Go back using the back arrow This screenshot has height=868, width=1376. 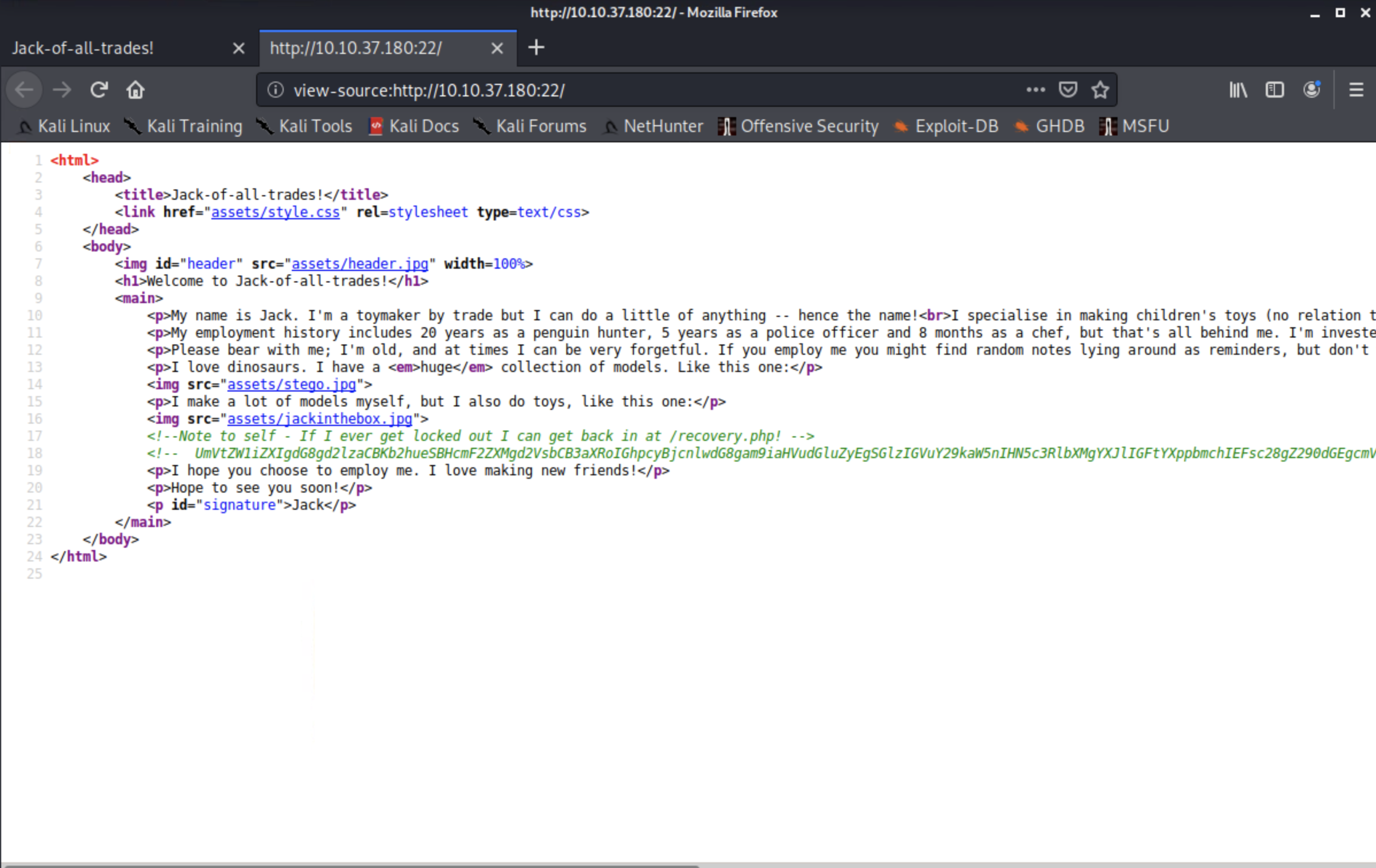coord(24,90)
